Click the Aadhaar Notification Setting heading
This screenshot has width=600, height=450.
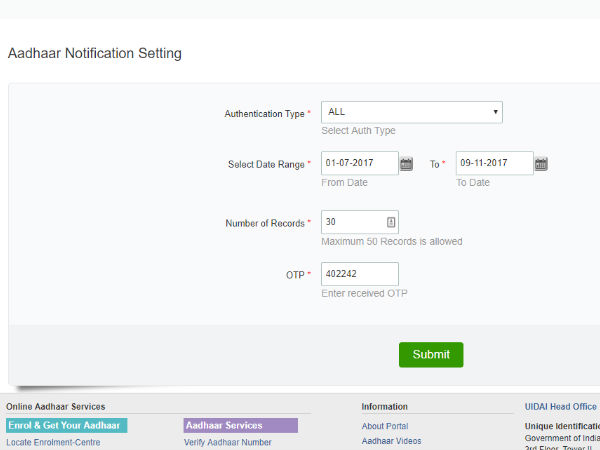click(x=95, y=53)
